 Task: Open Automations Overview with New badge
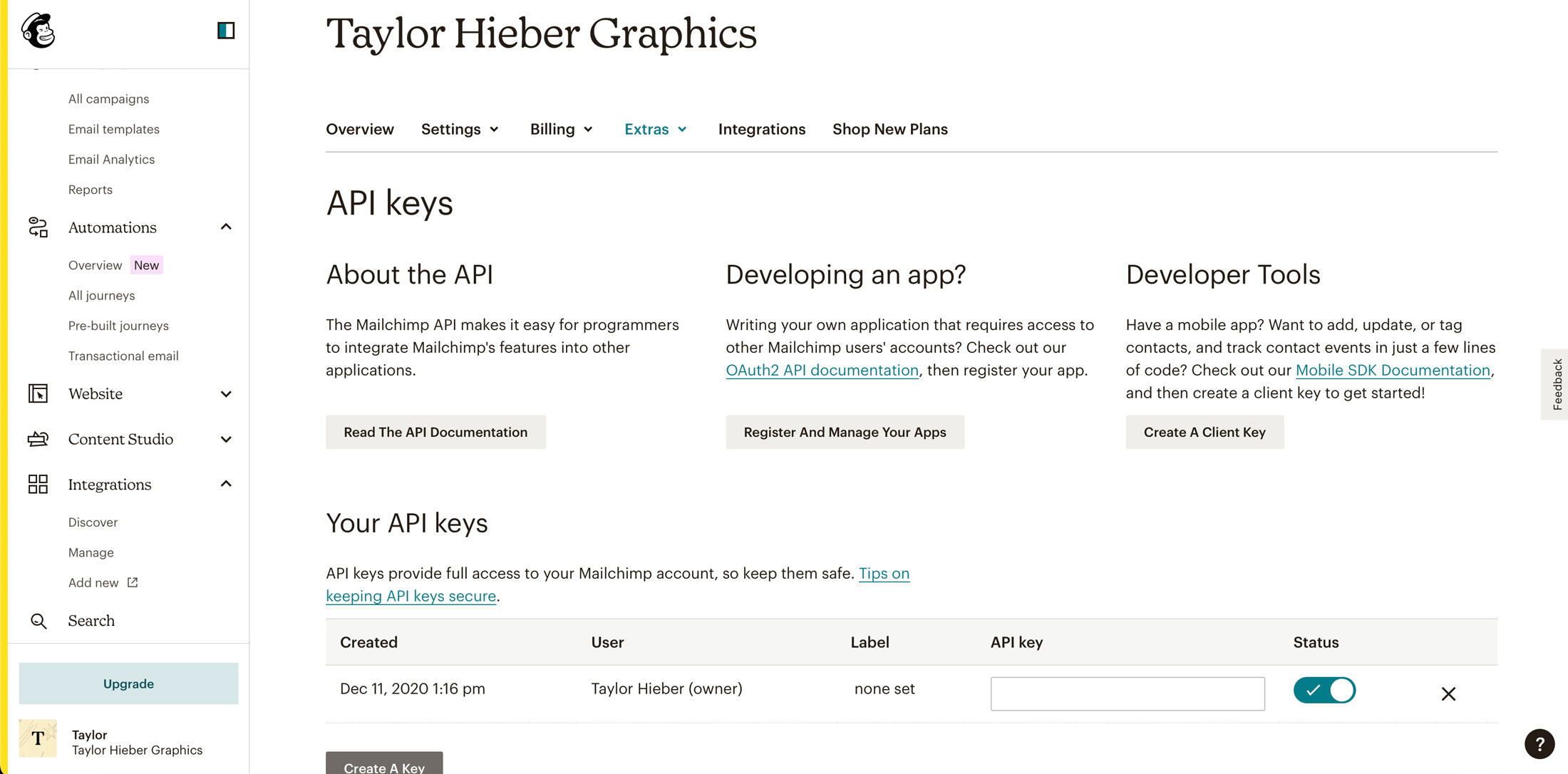[115, 265]
